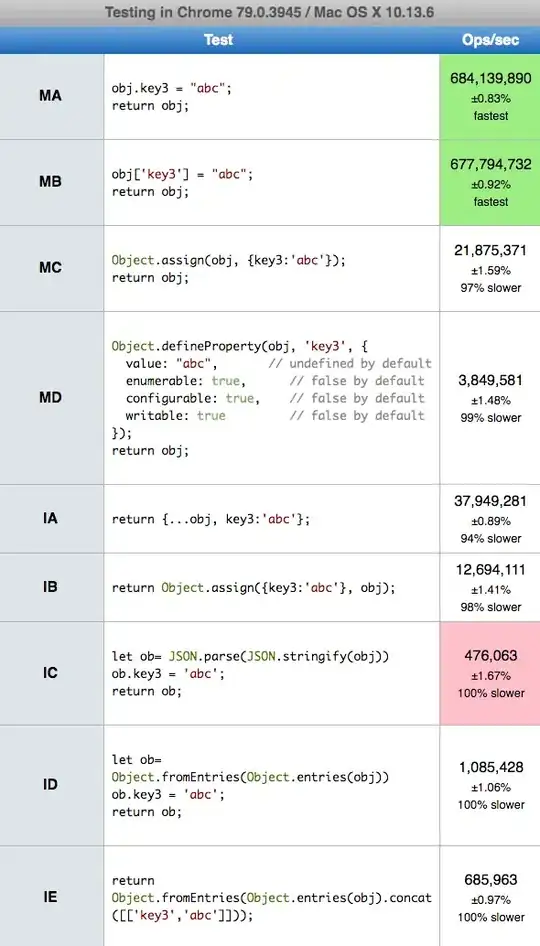Select the MC test row label
Screen dimensions: 540x946
click(x=50, y=267)
